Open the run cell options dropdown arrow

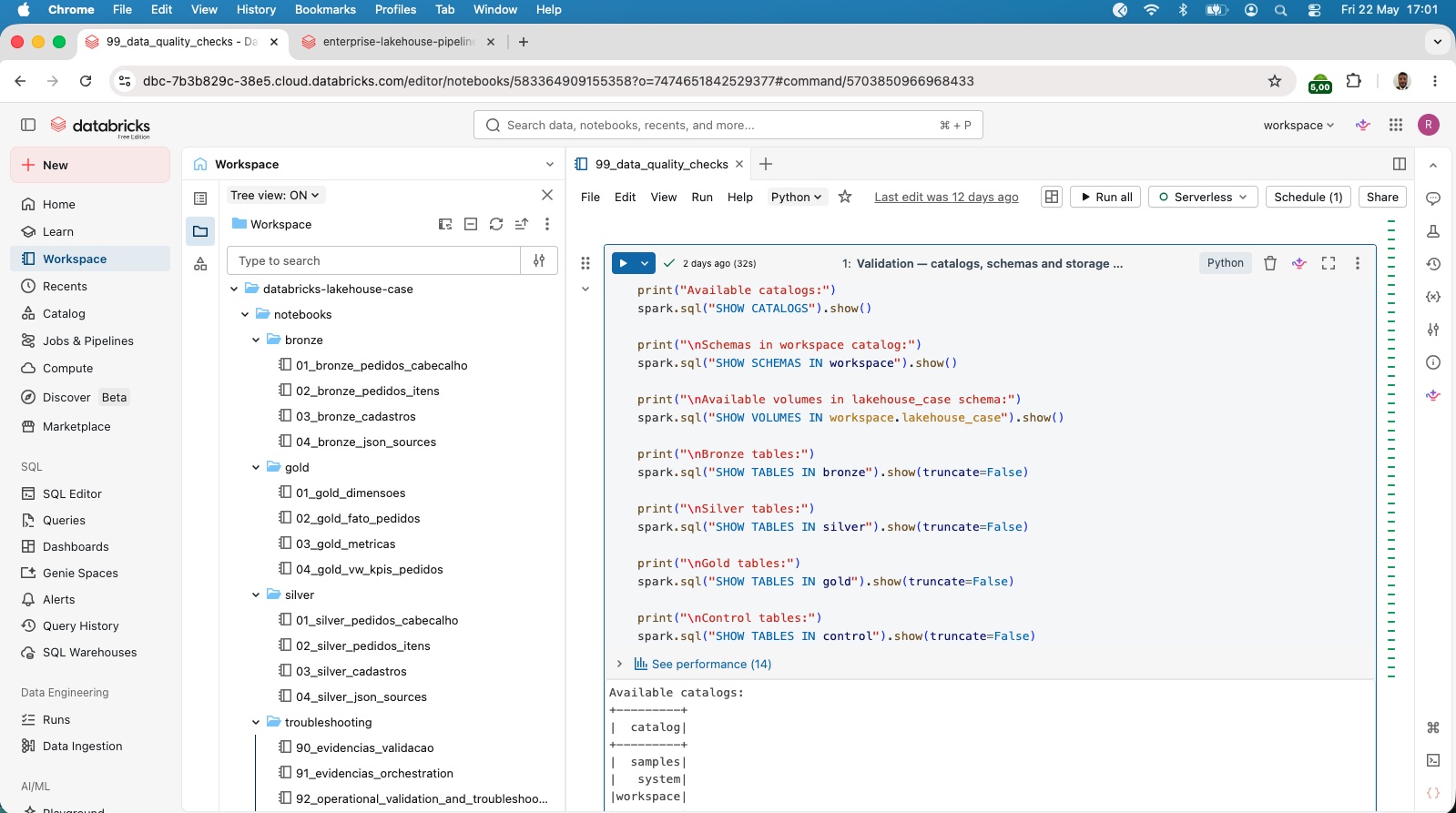(645, 263)
